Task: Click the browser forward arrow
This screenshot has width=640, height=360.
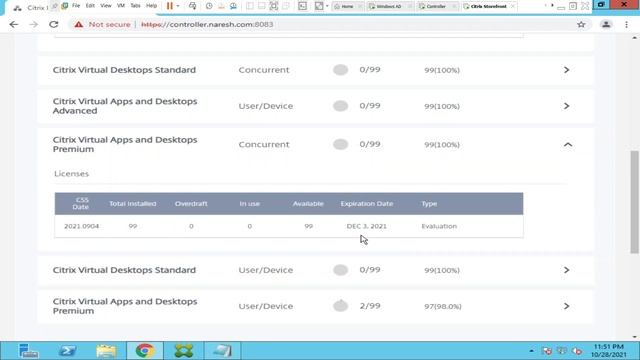Action: click(x=34, y=24)
